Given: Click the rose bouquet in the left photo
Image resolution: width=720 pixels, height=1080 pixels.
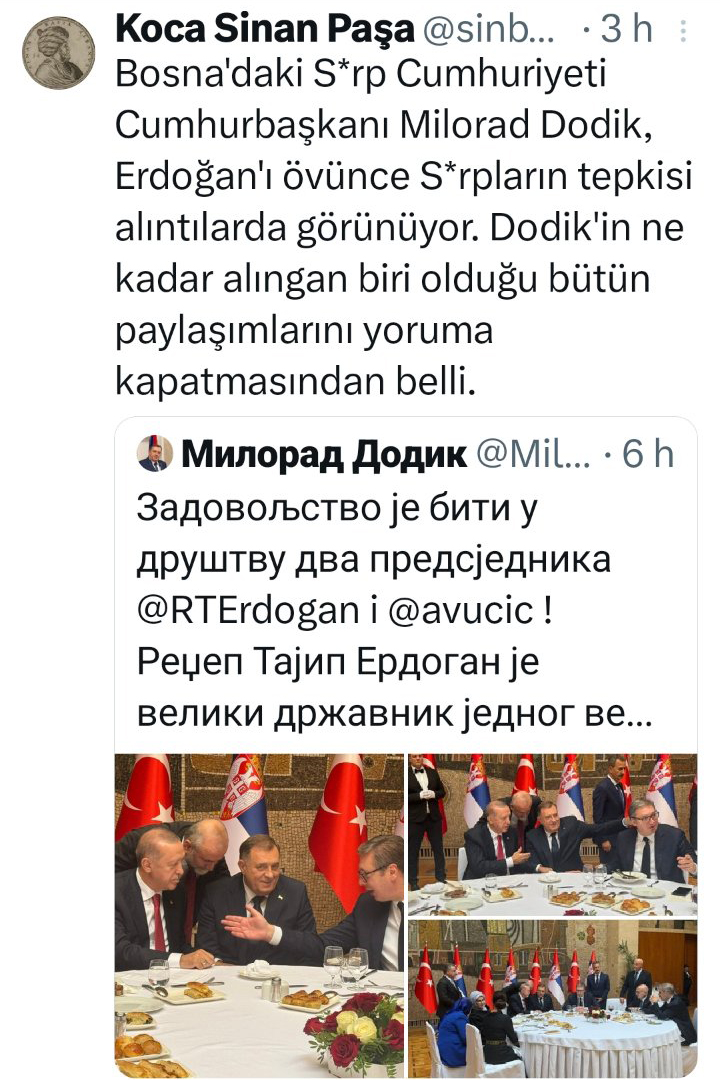Looking at the screenshot, I should 356,1032.
